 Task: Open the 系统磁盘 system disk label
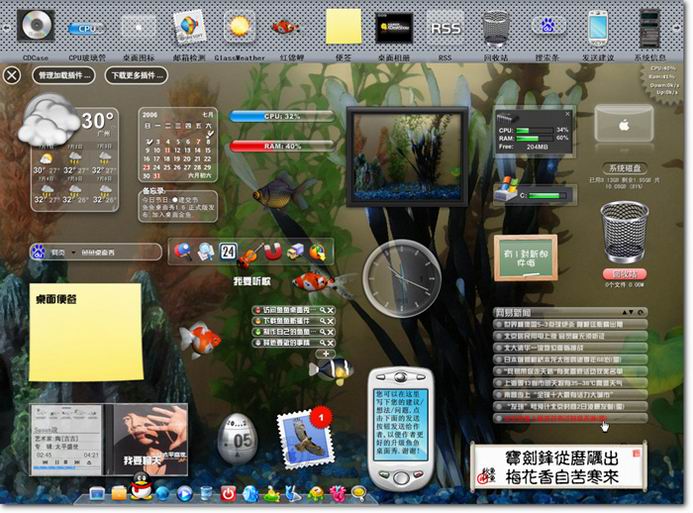click(x=624, y=168)
